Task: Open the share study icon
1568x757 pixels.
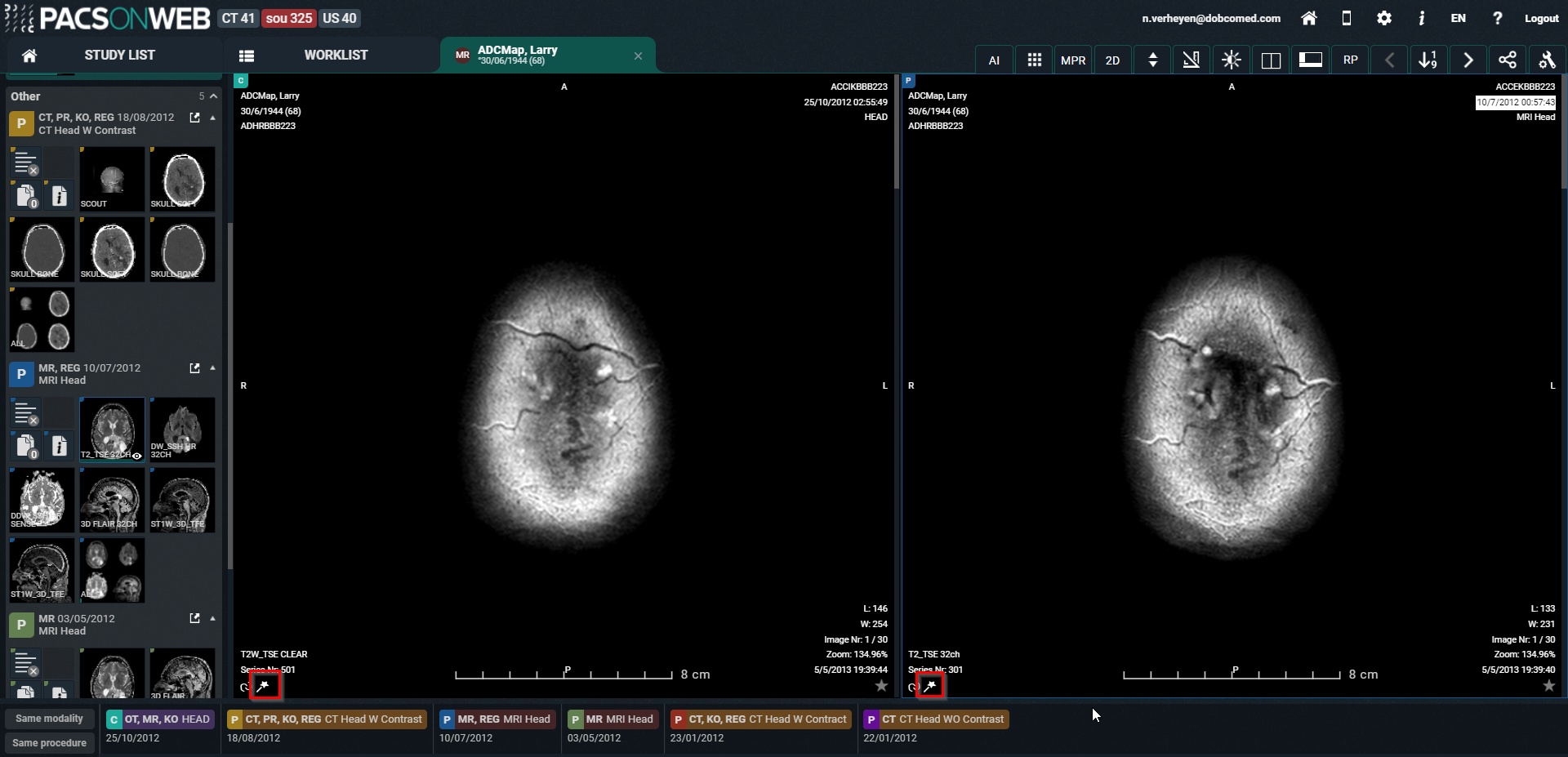Action: coord(1508,60)
